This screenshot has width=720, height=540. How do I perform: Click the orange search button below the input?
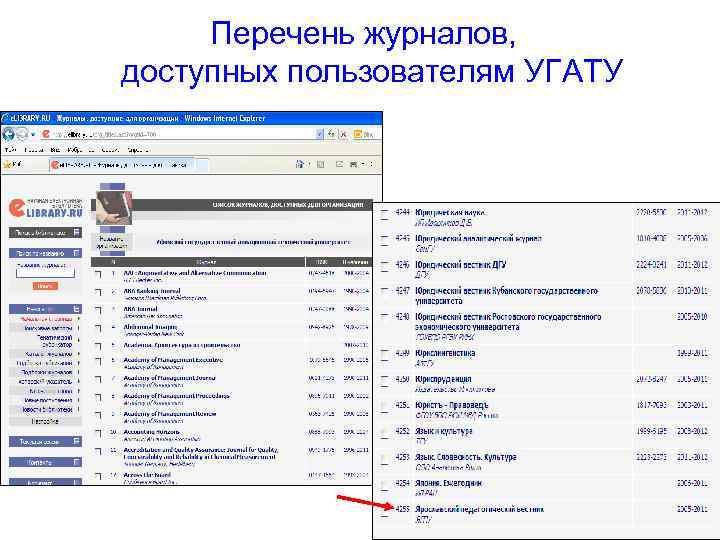pos(45,286)
